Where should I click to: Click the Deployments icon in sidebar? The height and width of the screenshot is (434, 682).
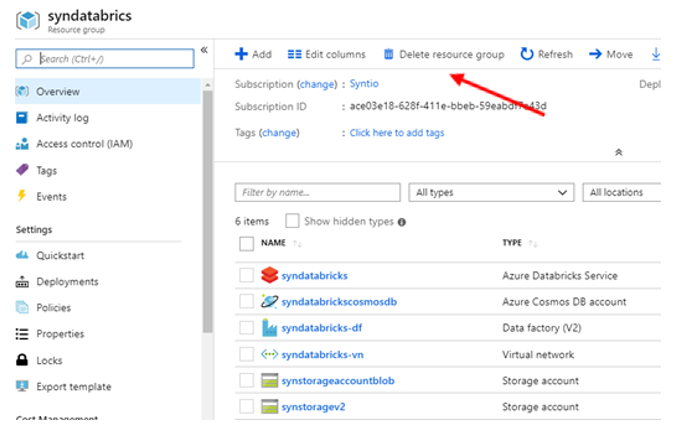[22, 282]
